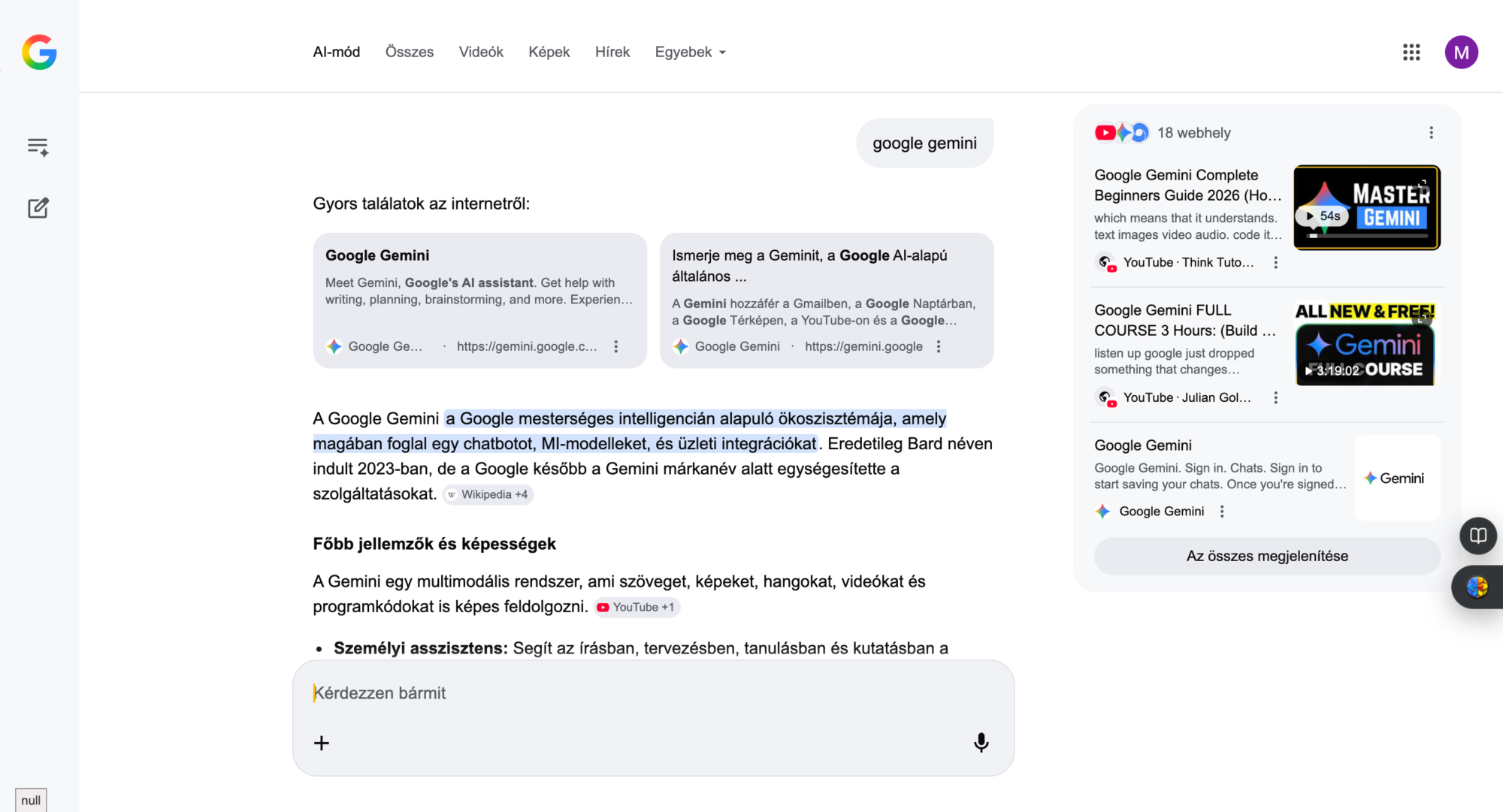This screenshot has height=812, width=1503.
Task: Play the Master Gemini 54s video thumbnail
Action: tap(1366, 207)
